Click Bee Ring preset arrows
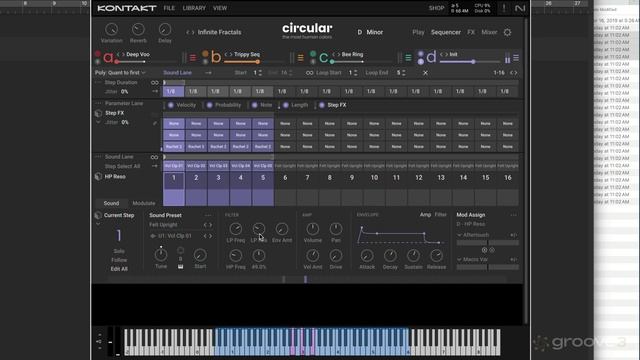The height and width of the screenshot is (360, 640). (336, 54)
